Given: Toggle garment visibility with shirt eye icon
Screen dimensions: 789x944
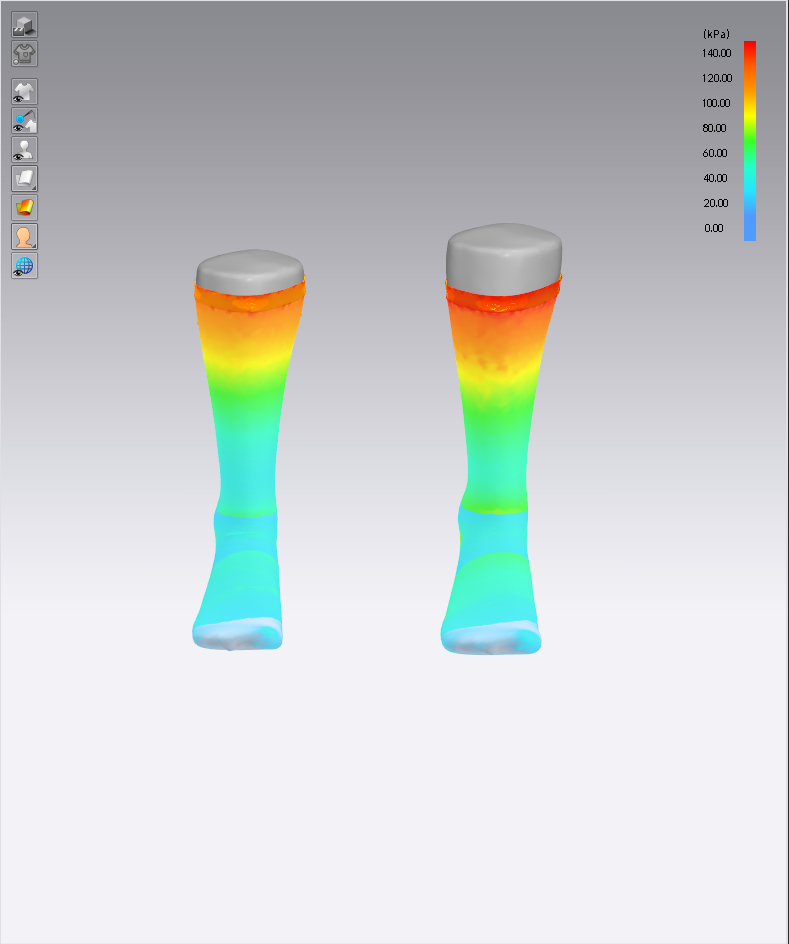Looking at the screenshot, I should [24, 92].
